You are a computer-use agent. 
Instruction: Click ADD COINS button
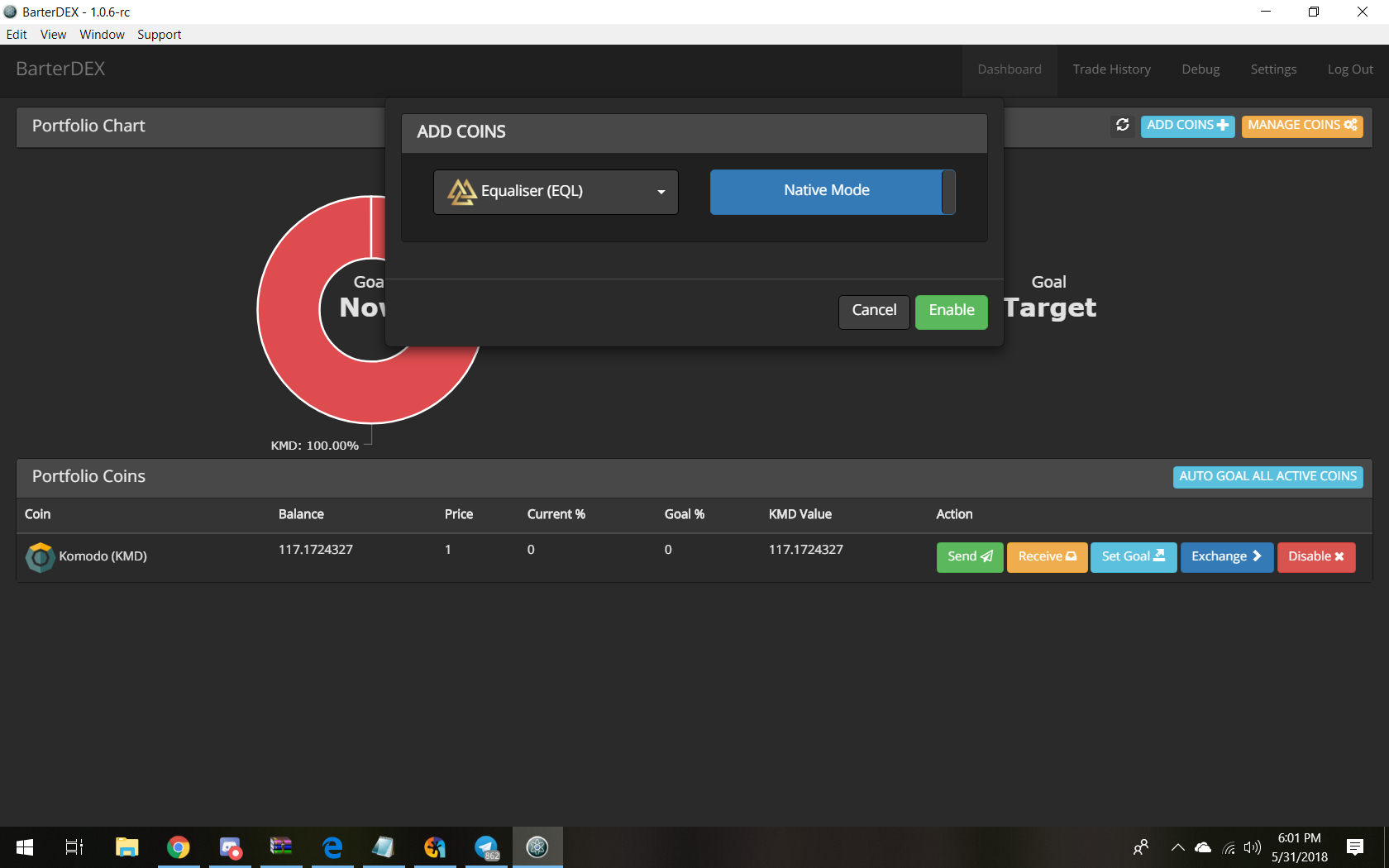(x=1187, y=126)
